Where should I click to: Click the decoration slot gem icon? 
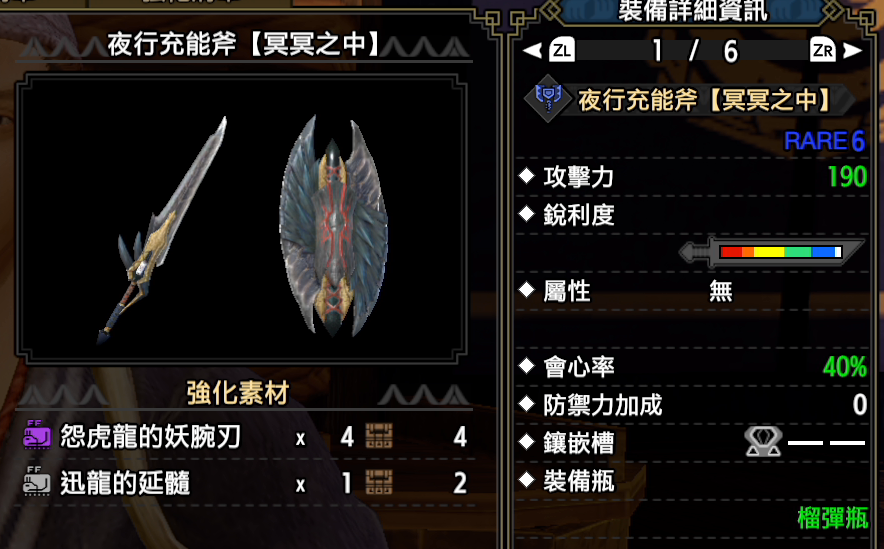[763, 442]
